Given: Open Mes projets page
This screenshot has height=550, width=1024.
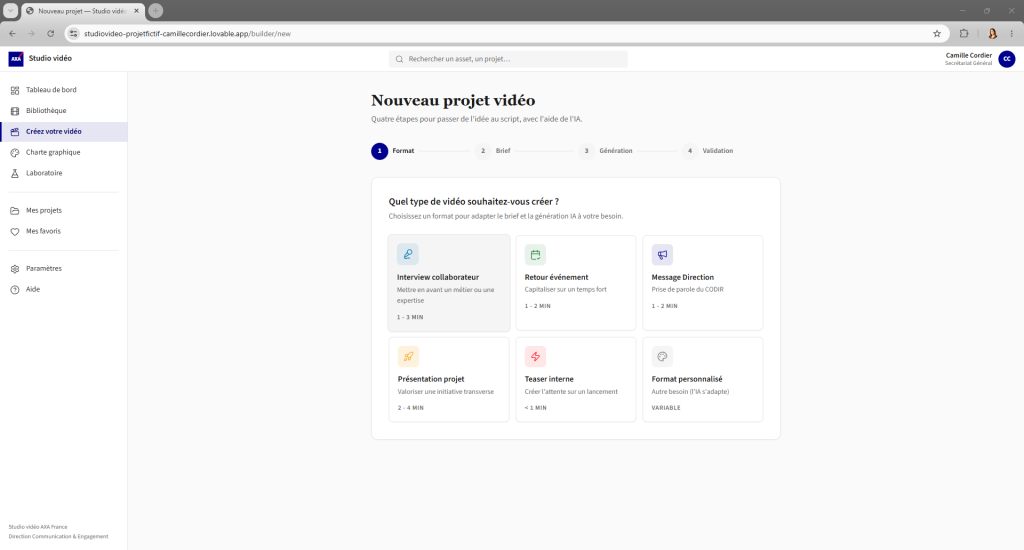Looking at the screenshot, I should pos(63,211).
